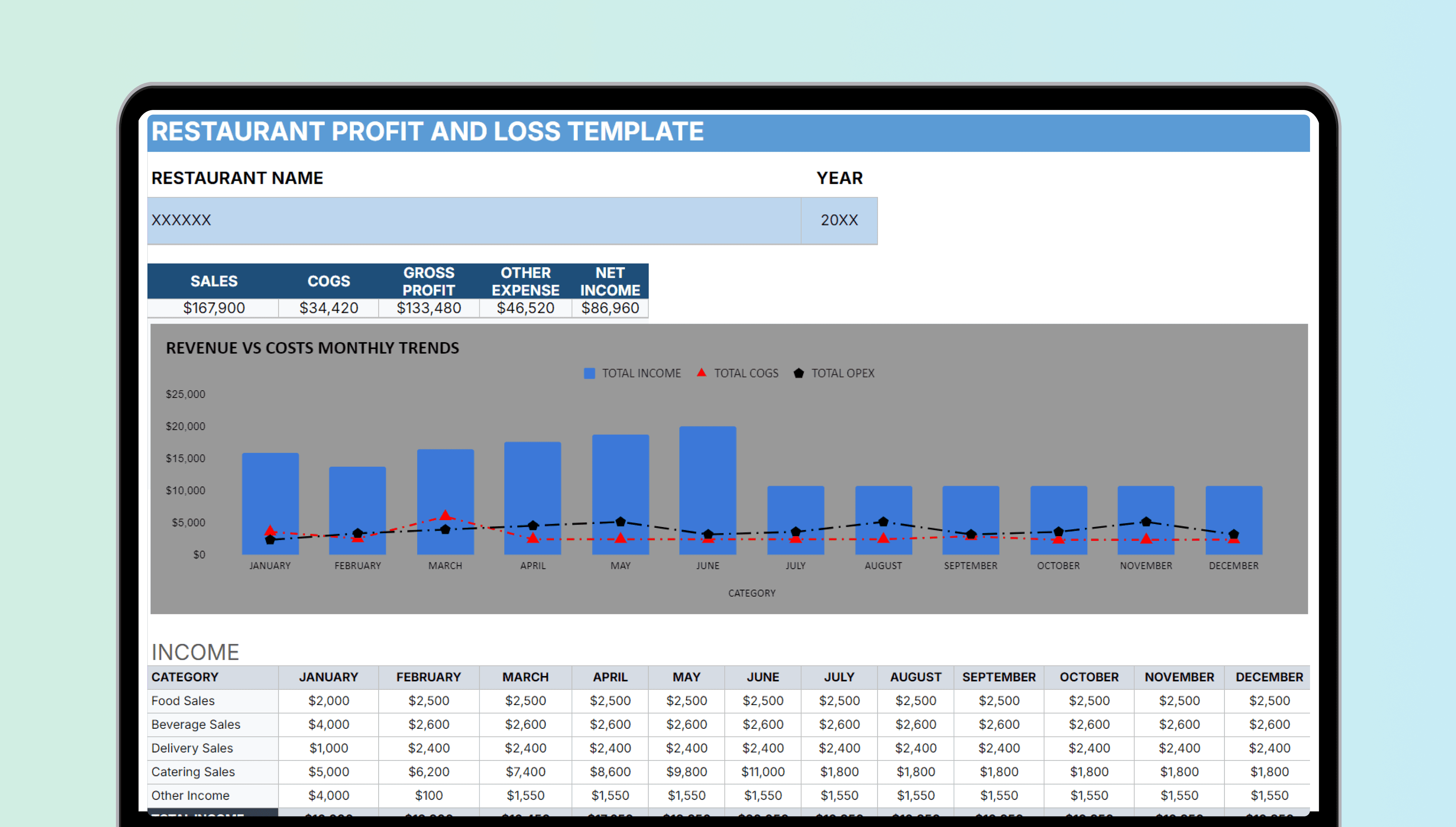1456x827 pixels.
Task: Click the SEPTEMBER label on chart axis
Action: coord(970,566)
